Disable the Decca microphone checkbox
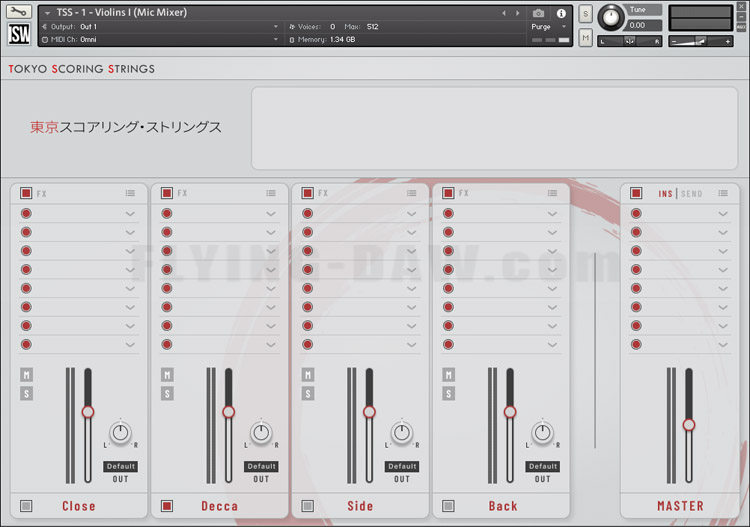This screenshot has height=527, width=750. 167,506
